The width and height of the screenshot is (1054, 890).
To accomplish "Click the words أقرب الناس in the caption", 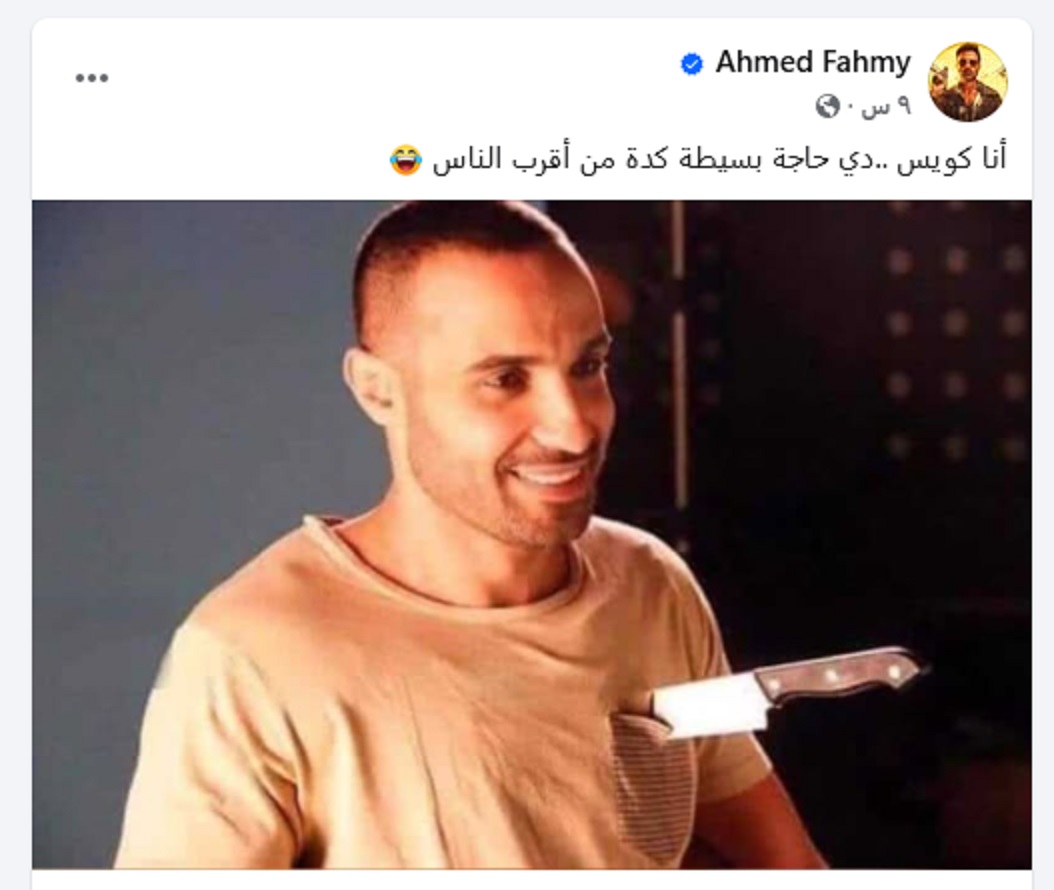I will (x=503, y=160).
